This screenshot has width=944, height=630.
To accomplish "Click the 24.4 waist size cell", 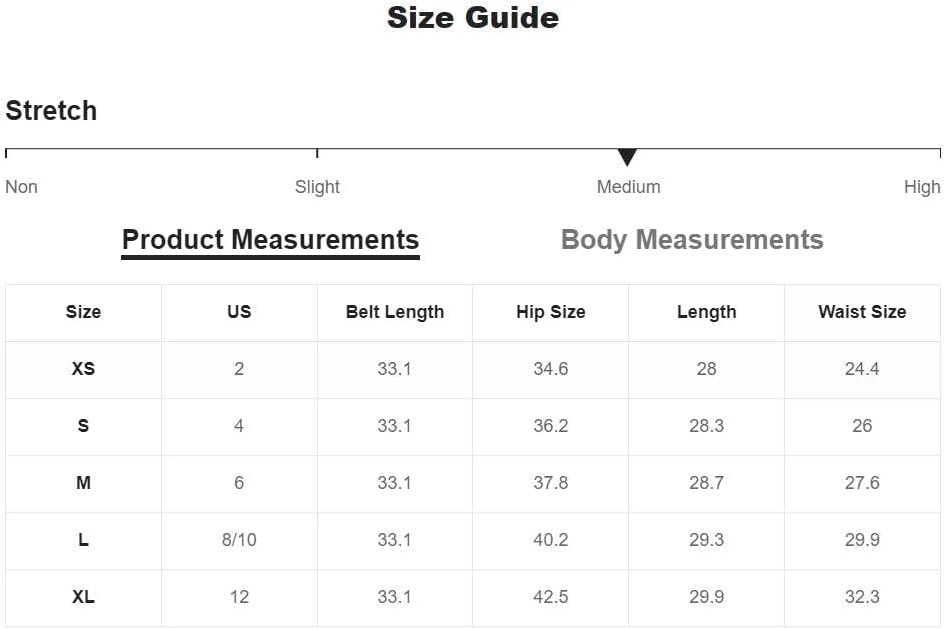I will pos(862,369).
